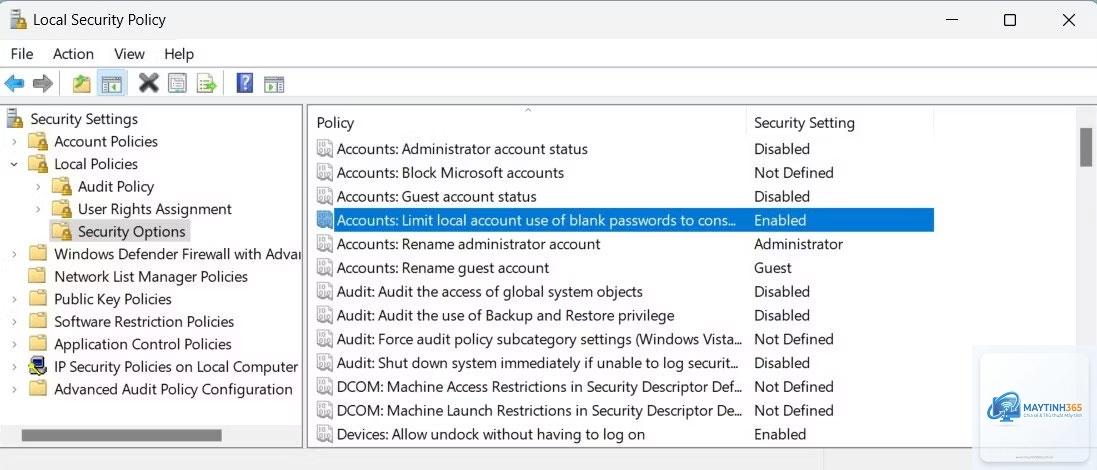The width and height of the screenshot is (1097, 470).
Task: Click the Audit Policy folder icon
Action: (x=62, y=186)
